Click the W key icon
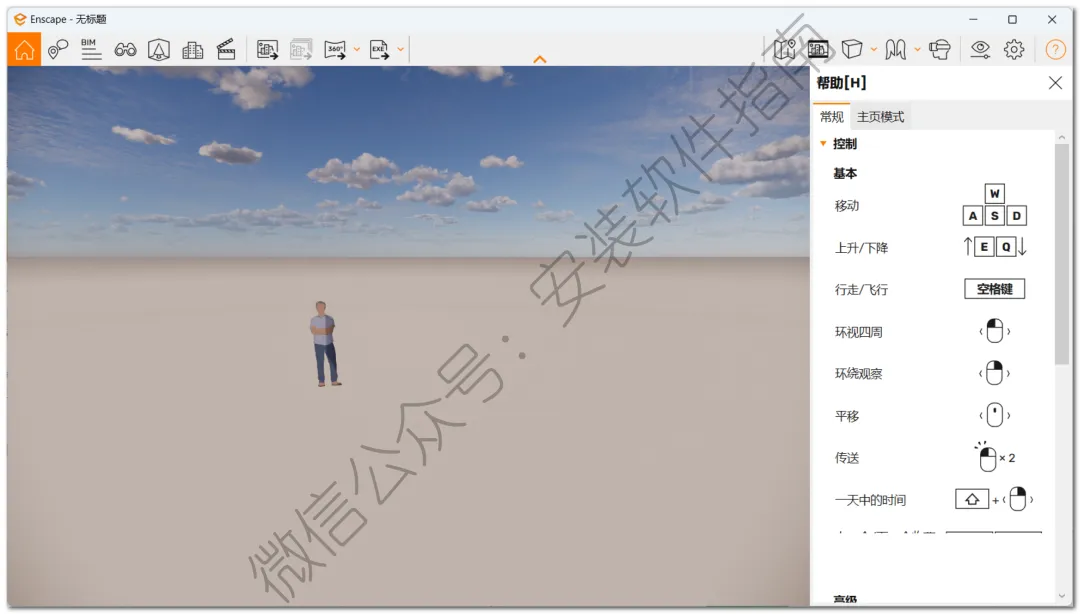The height and width of the screenshot is (614, 1080). pos(995,194)
